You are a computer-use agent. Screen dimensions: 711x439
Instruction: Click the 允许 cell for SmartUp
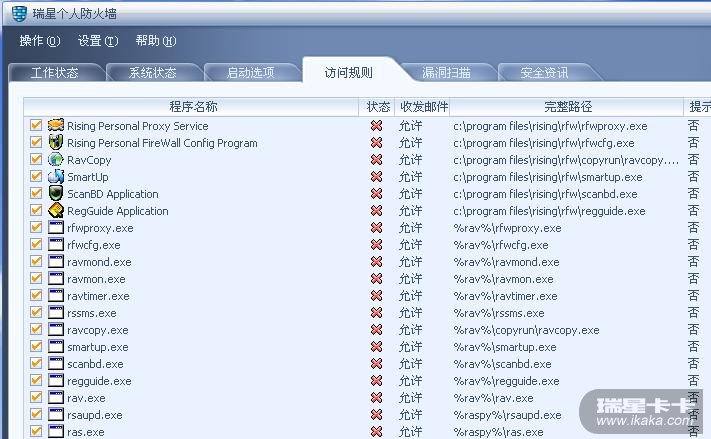[410, 177]
